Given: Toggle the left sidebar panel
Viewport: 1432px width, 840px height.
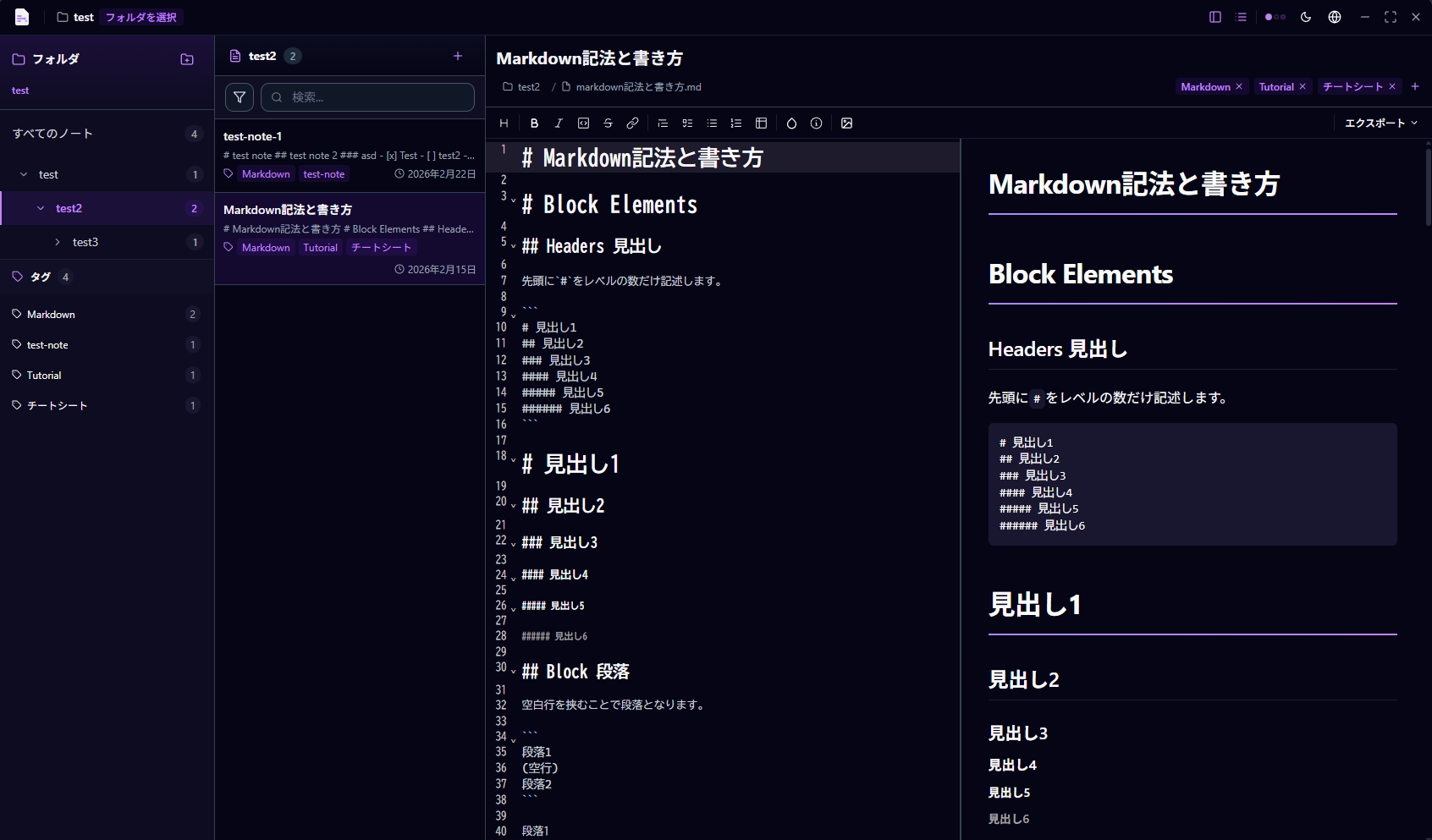Looking at the screenshot, I should (x=1216, y=16).
